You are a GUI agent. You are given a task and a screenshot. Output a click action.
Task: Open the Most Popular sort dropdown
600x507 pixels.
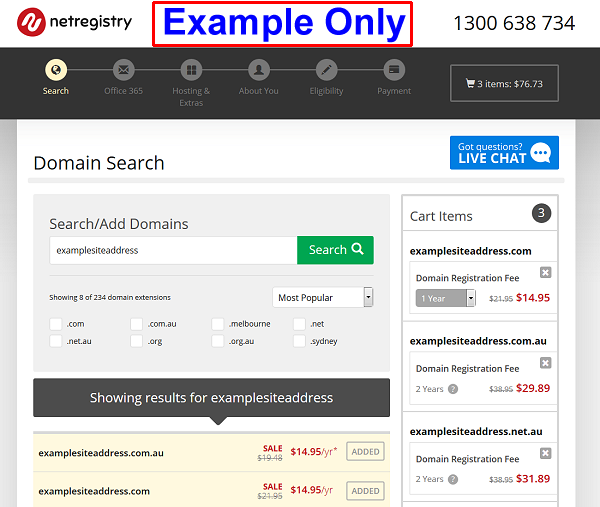tap(322, 297)
